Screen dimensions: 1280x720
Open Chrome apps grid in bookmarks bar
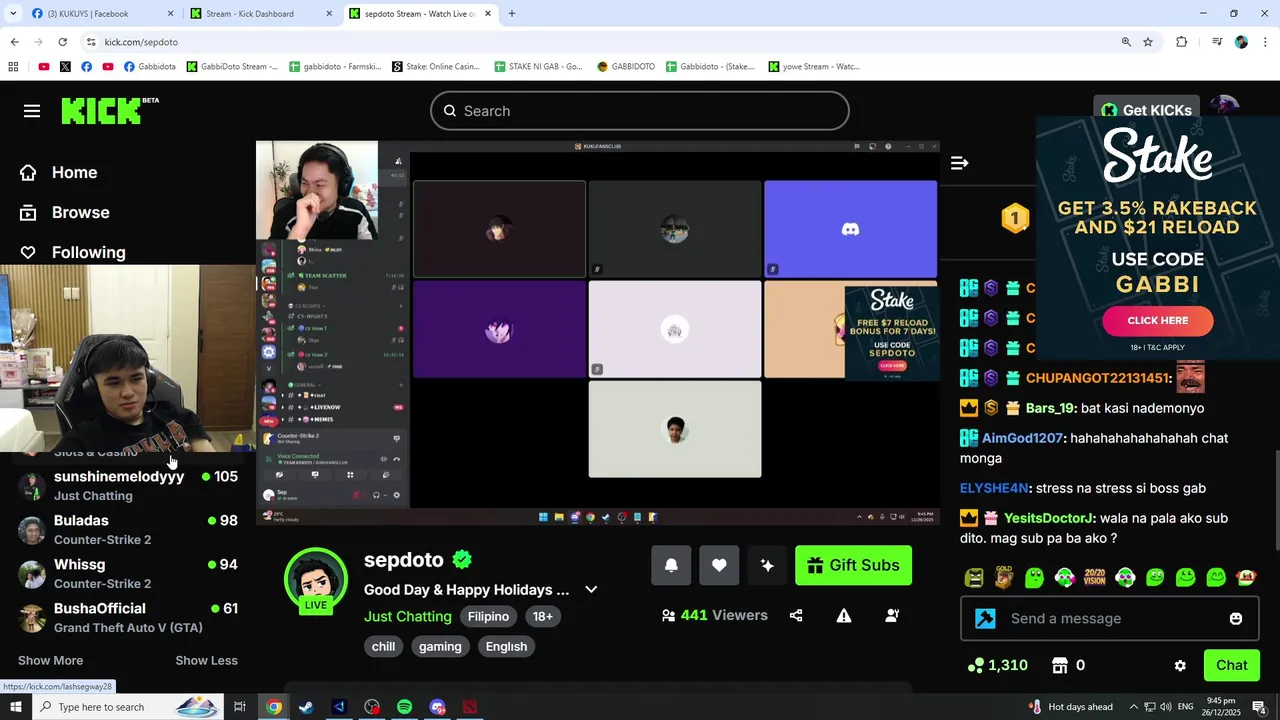click(13, 67)
